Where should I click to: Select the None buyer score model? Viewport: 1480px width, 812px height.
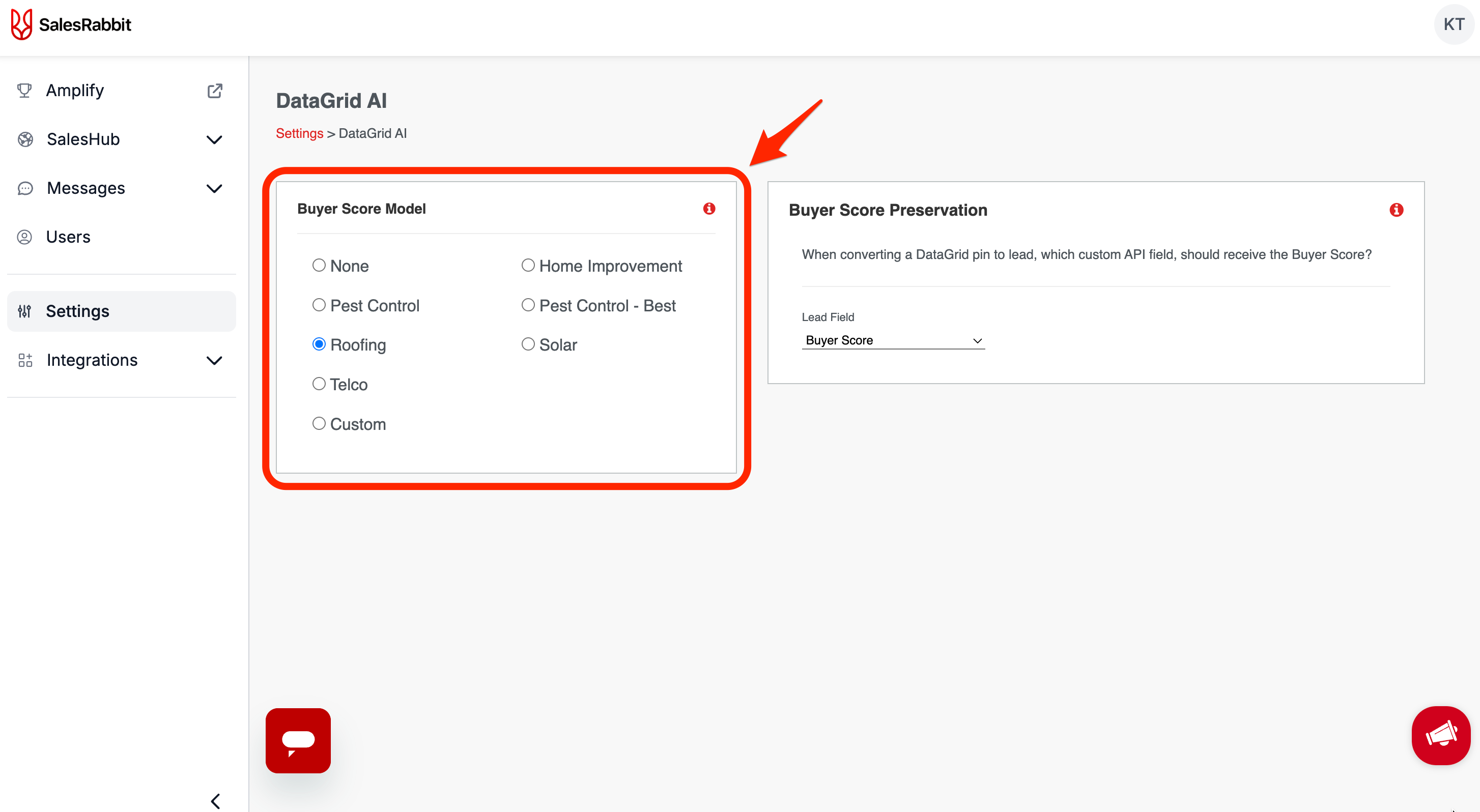pyautogui.click(x=319, y=265)
